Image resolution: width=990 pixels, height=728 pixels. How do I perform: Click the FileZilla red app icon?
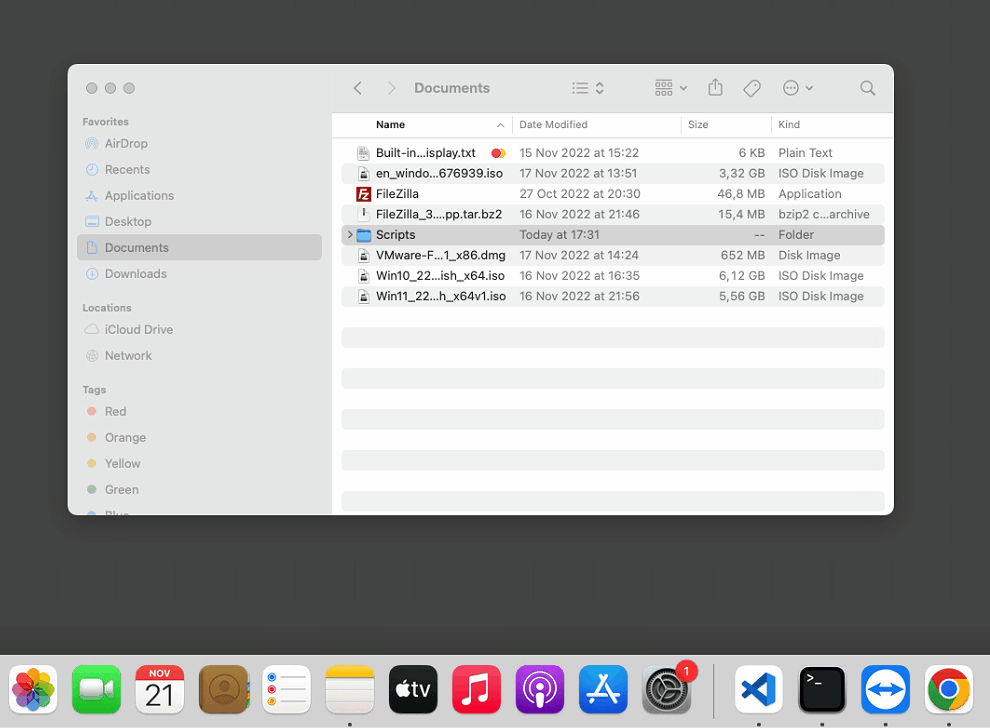[x=363, y=194]
